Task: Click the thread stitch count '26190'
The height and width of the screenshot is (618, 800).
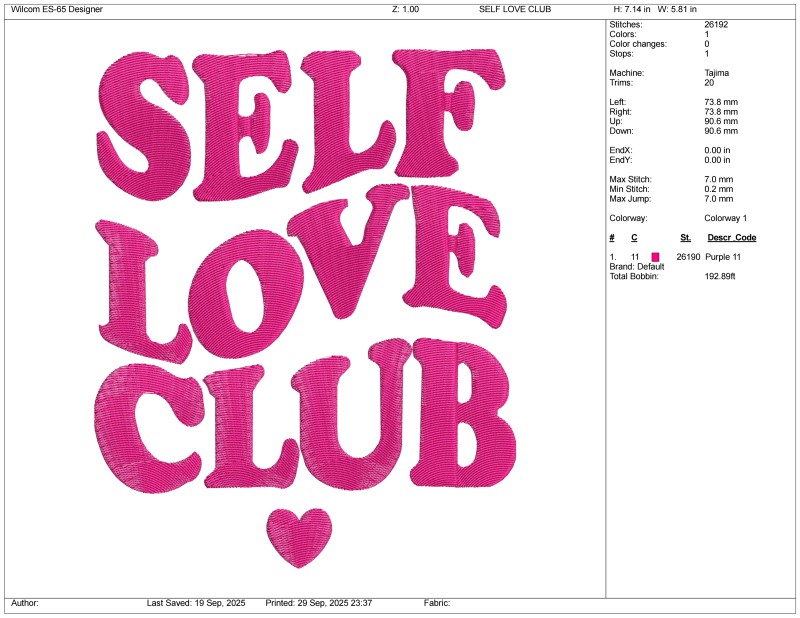Action: point(688,257)
